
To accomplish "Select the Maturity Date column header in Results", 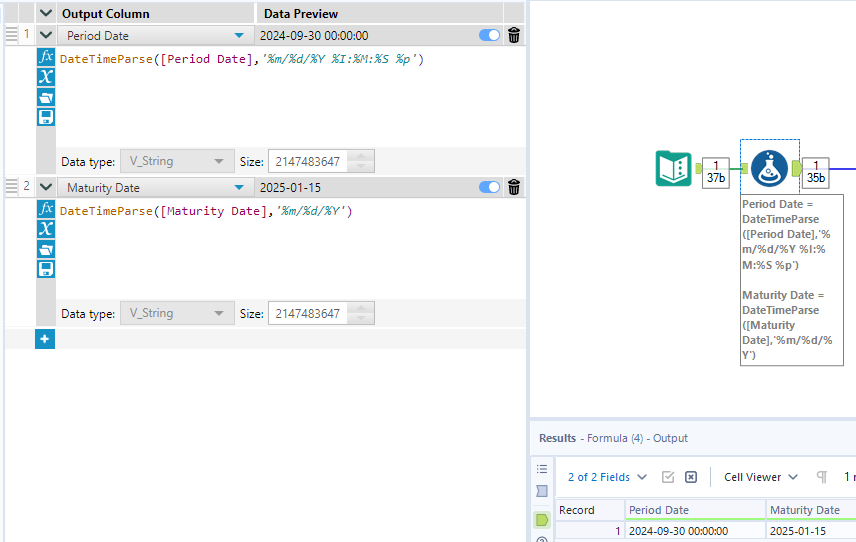I will coord(811,510).
